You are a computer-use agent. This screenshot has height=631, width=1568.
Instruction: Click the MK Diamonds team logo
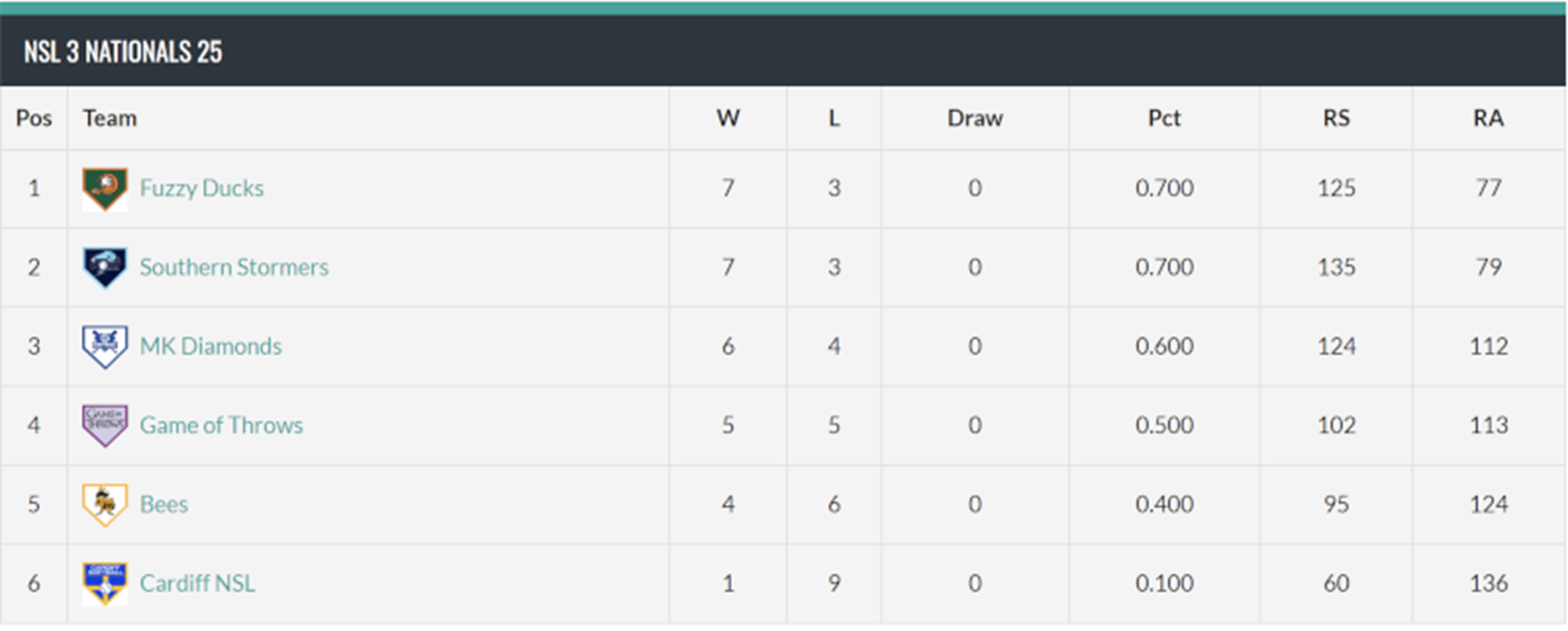pos(105,347)
